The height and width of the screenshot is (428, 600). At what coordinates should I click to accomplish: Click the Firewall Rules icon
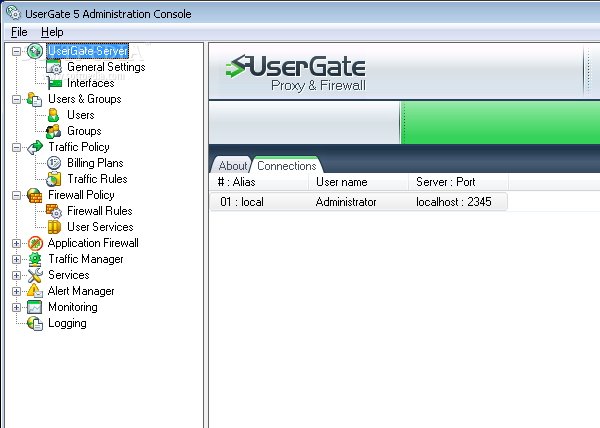pos(54,211)
